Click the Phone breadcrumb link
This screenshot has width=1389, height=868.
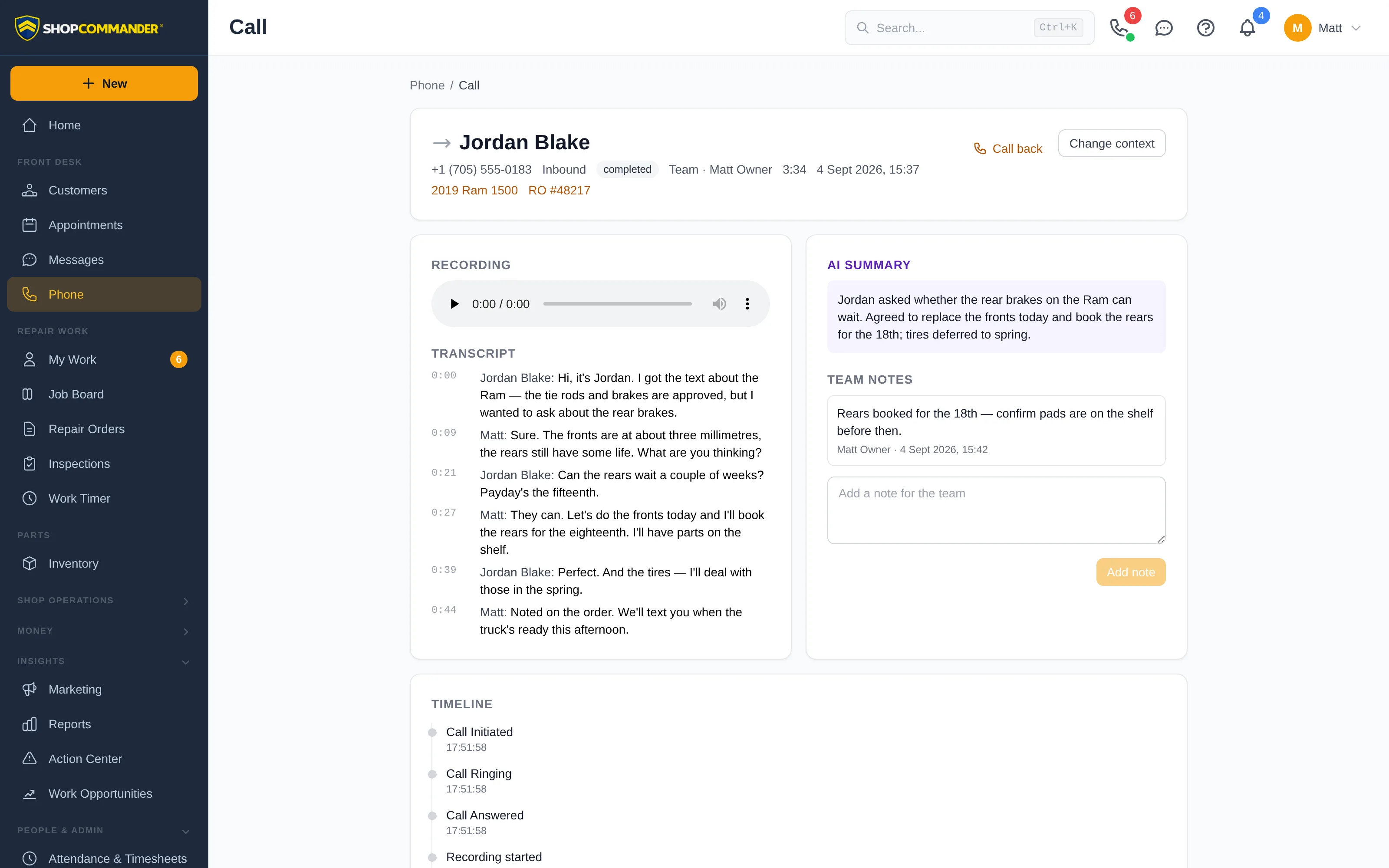tap(426, 85)
